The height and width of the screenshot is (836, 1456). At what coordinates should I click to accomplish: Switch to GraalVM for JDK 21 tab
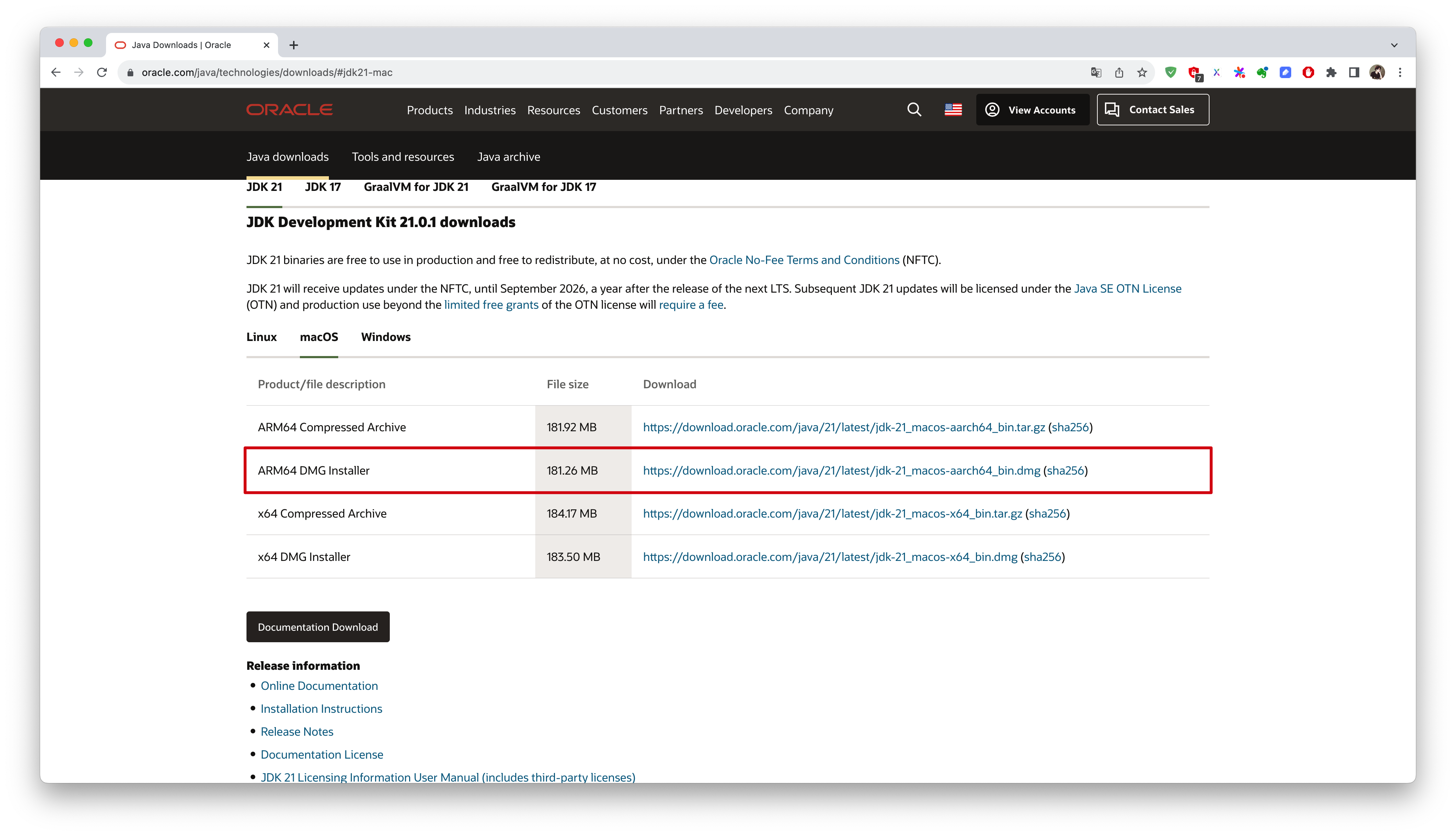[x=416, y=187]
